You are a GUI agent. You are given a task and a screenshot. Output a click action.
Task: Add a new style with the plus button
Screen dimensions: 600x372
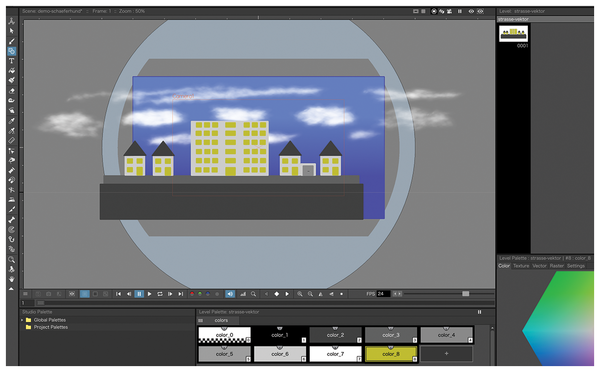click(x=447, y=354)
